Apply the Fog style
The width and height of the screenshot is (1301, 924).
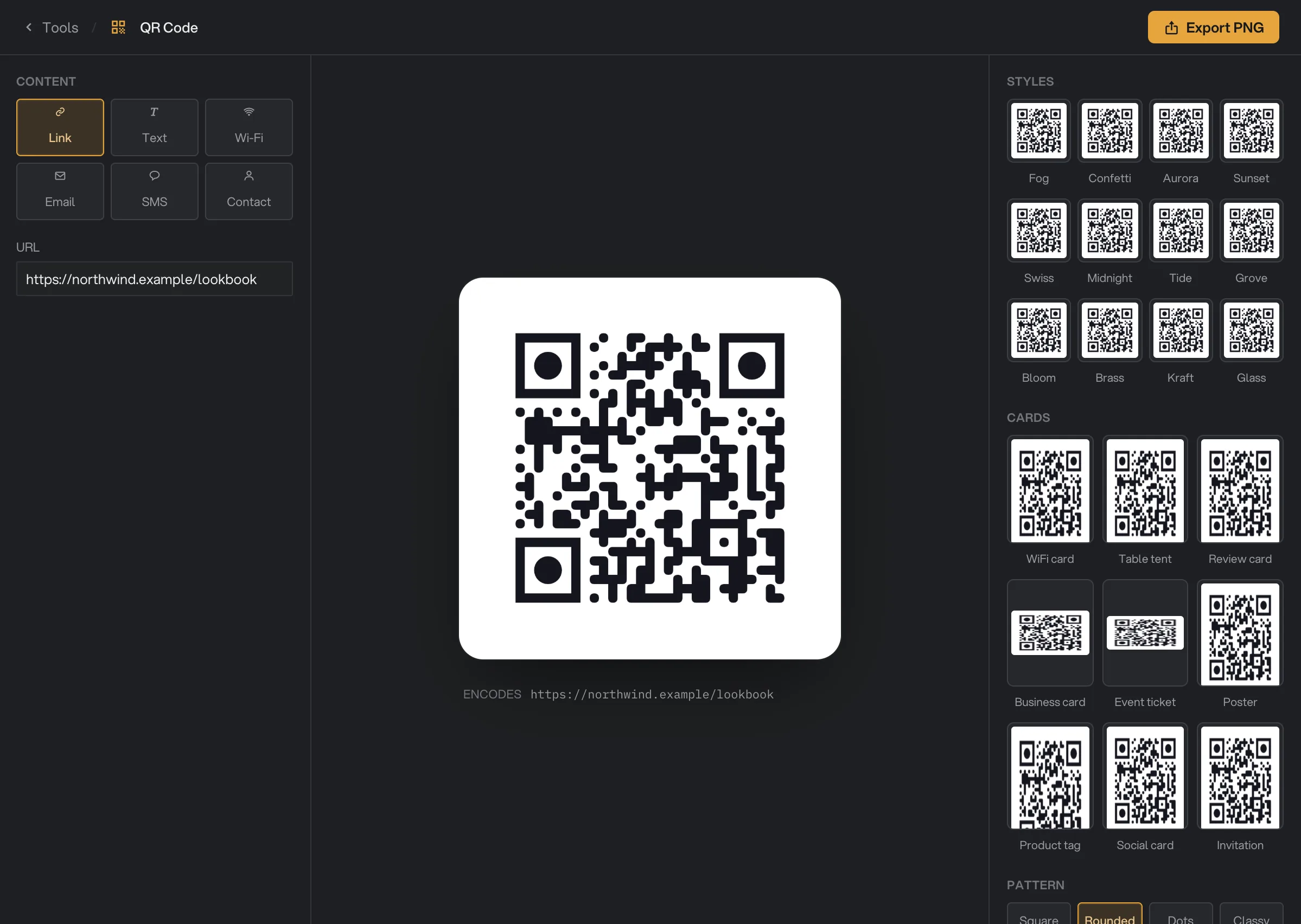[x=1038, y=131]
